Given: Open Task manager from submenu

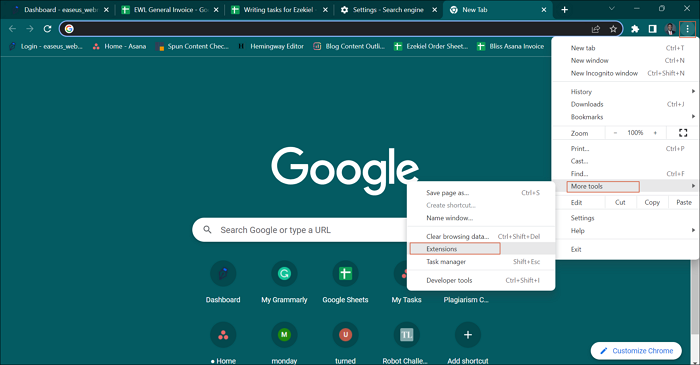Looking at the screenshot, I should tap(481, 262).
